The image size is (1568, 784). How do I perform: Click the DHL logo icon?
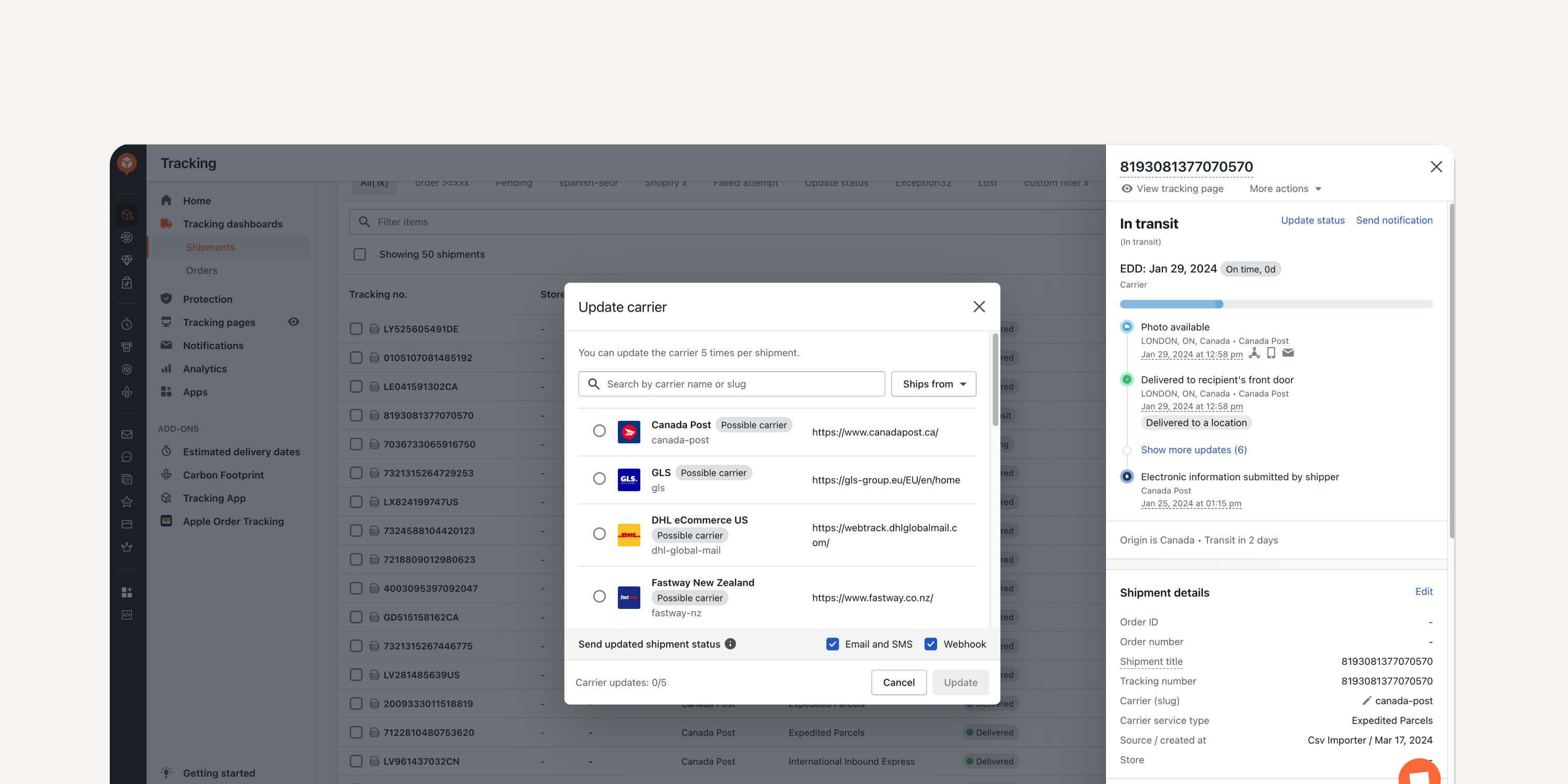[x=628, y=535]
